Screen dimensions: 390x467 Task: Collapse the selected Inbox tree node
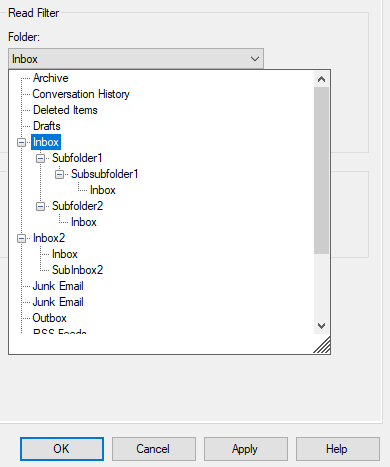pyautogui.click(x=21, y=142)
